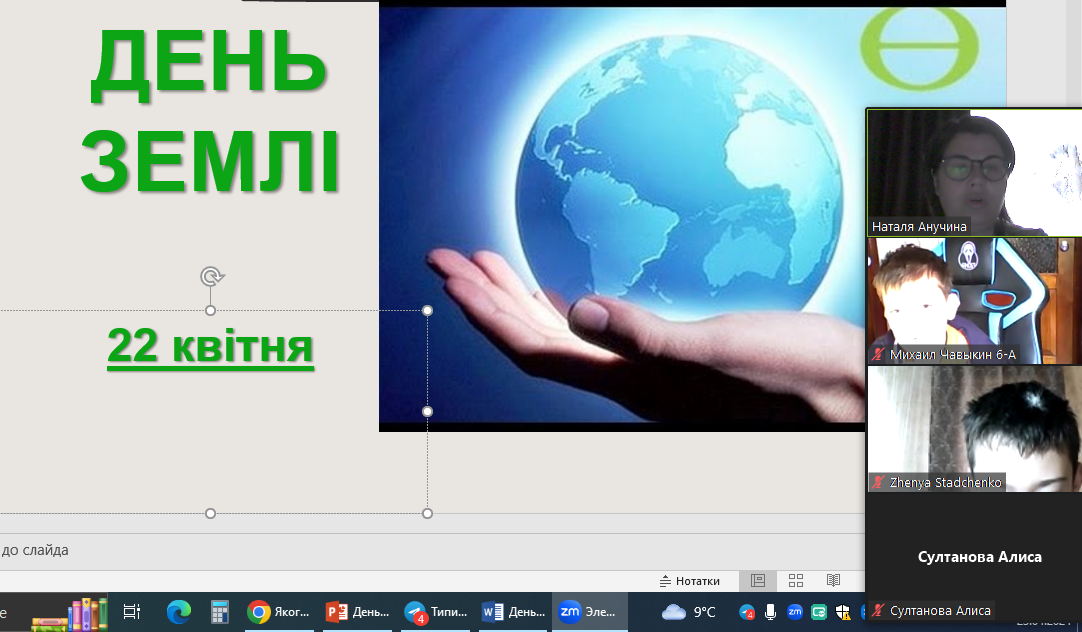Click the bottom-right corner handle of the text box

click(x=428, y=513)
